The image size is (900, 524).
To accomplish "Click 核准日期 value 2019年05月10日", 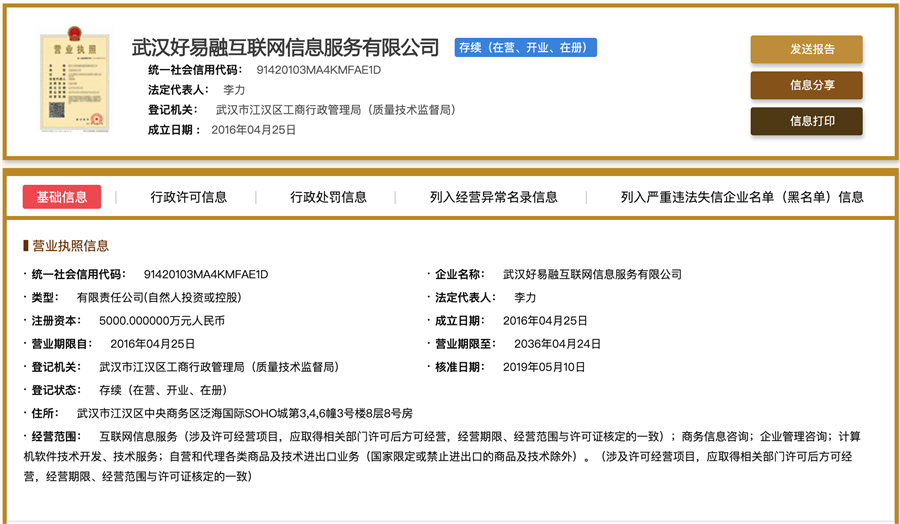I will [544, 367].
